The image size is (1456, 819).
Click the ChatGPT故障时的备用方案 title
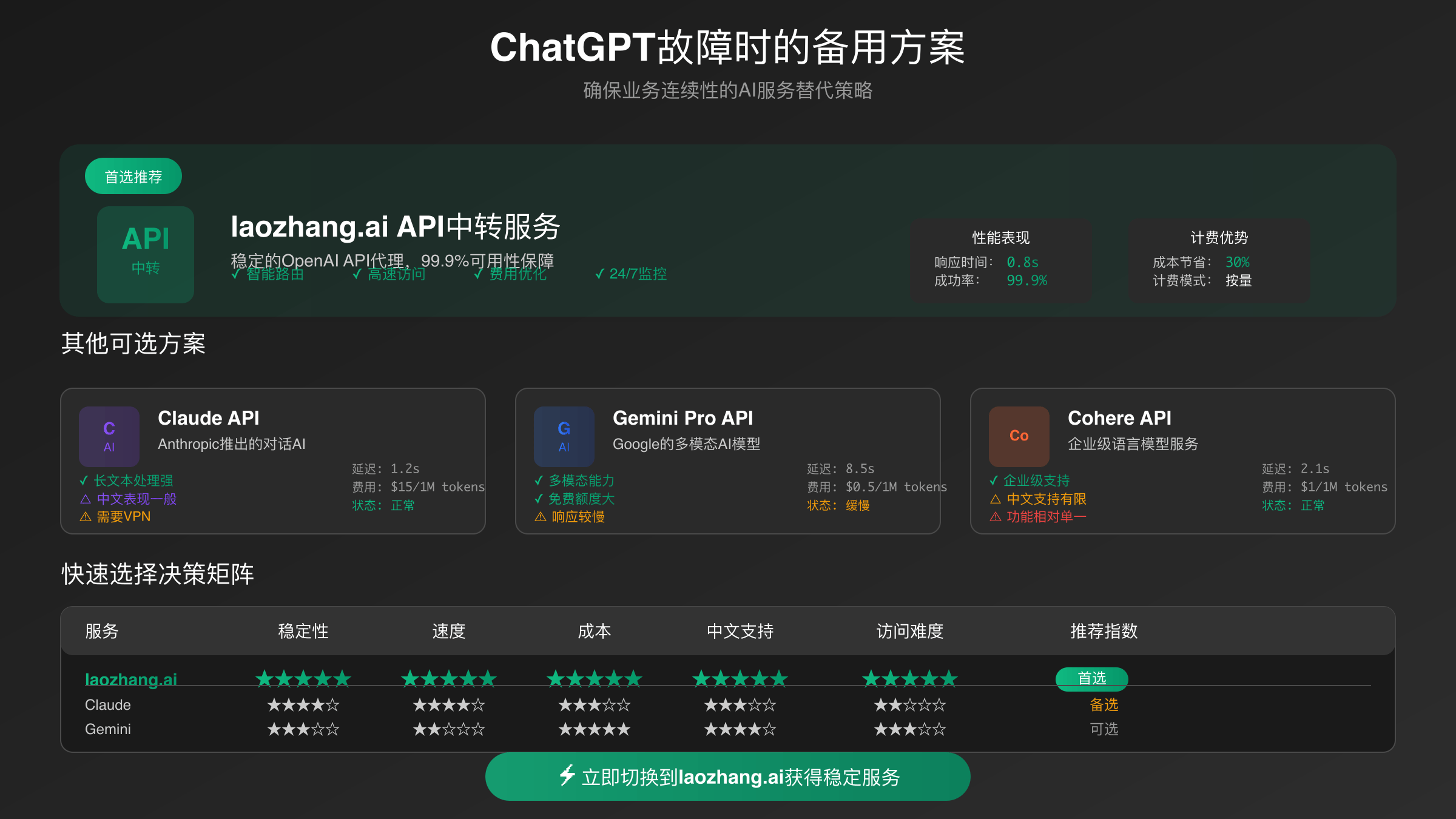tap(728, 47)
